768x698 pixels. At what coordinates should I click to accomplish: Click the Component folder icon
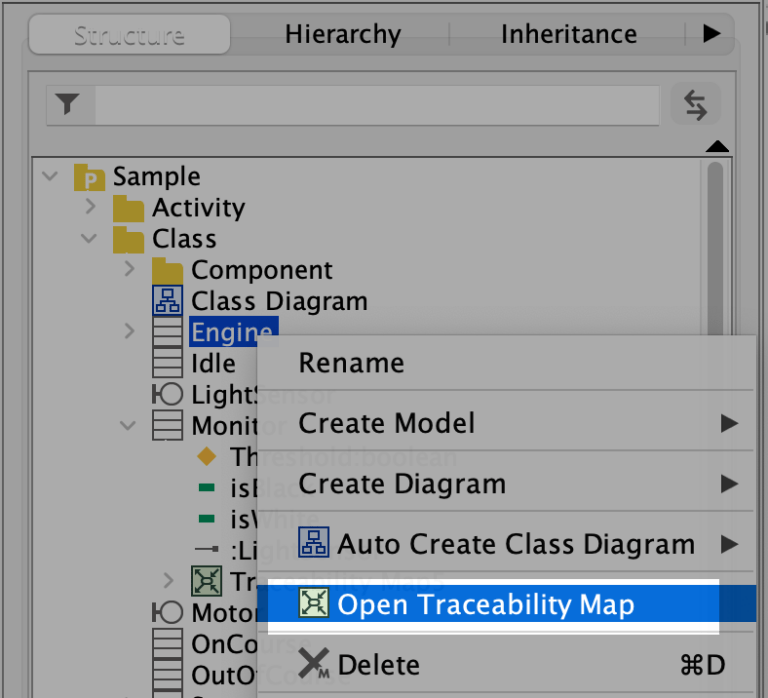pyautogui.click(x=166, y=270)
